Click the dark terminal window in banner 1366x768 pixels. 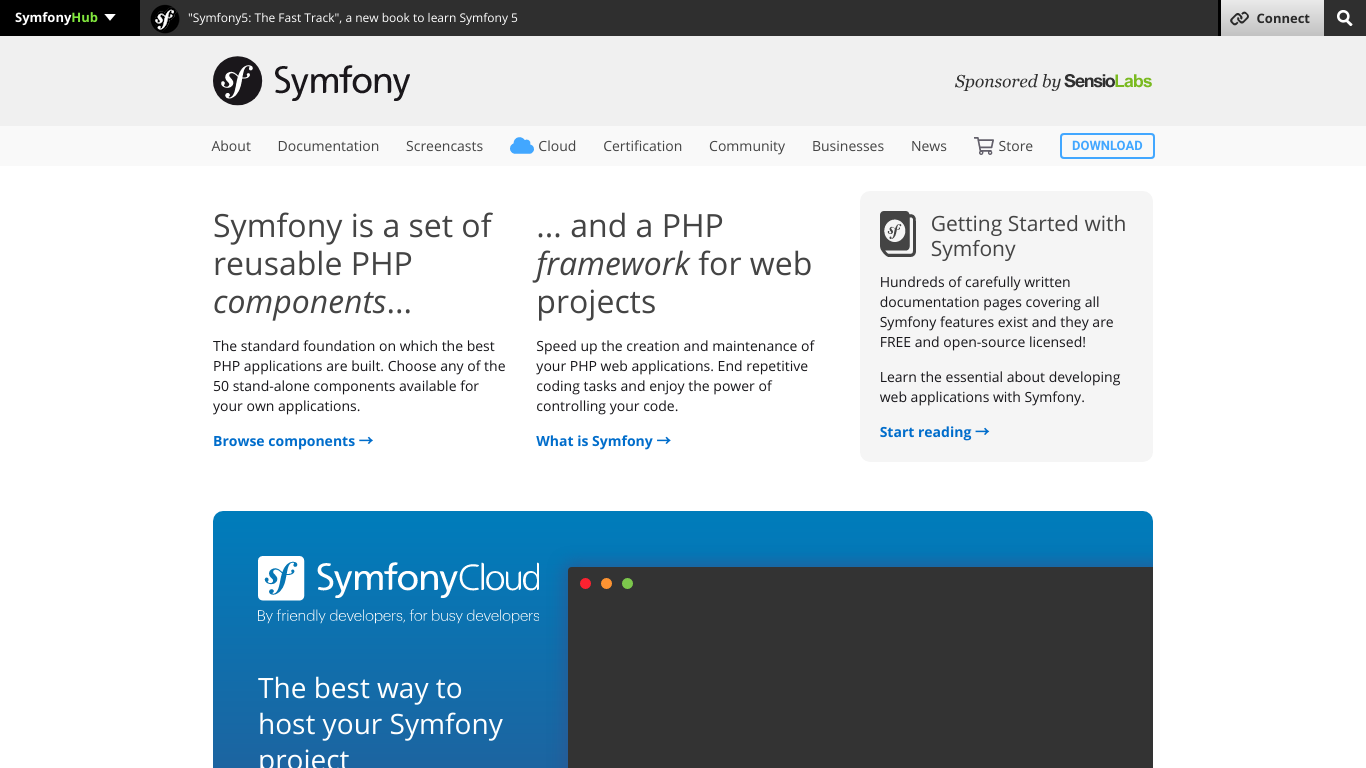coord(860,668)
